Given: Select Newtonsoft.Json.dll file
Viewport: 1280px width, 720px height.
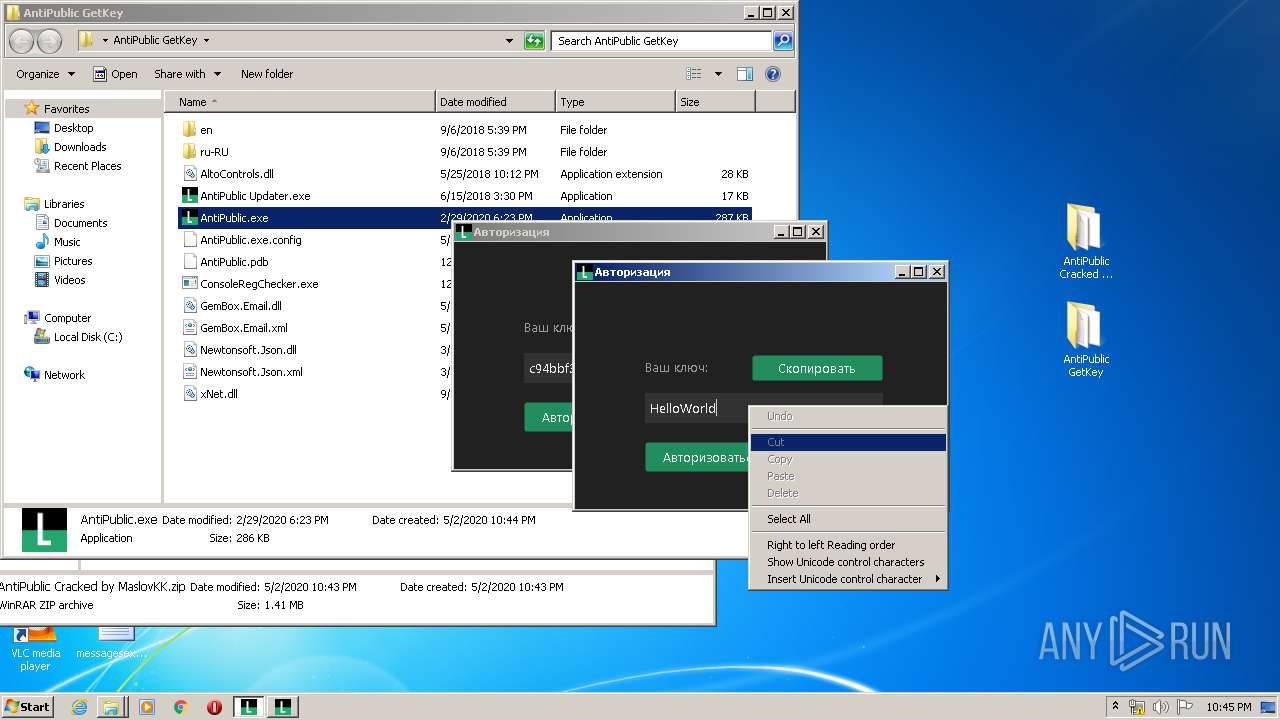Looking at the screenshot, I should pos(248,350).
